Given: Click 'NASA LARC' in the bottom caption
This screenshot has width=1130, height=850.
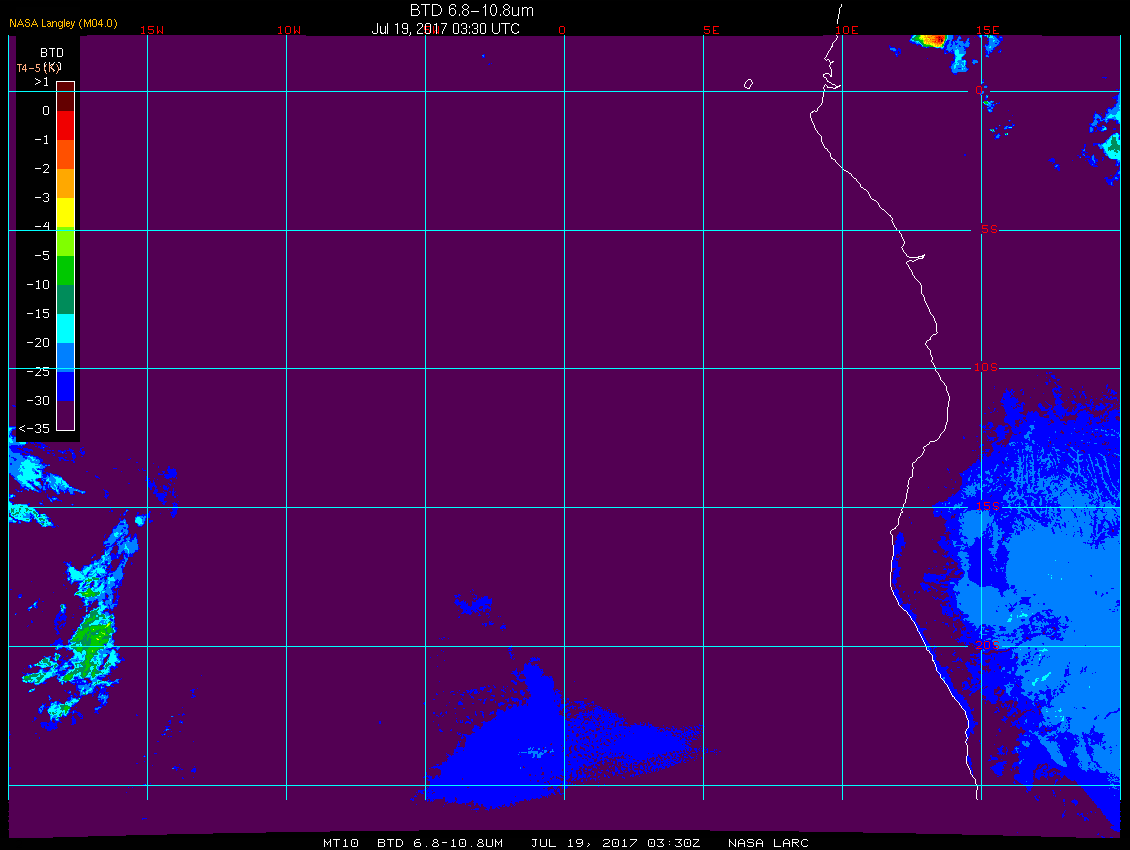Looking at the screenshot, I should pyautogui.click(x=768, y=843).
